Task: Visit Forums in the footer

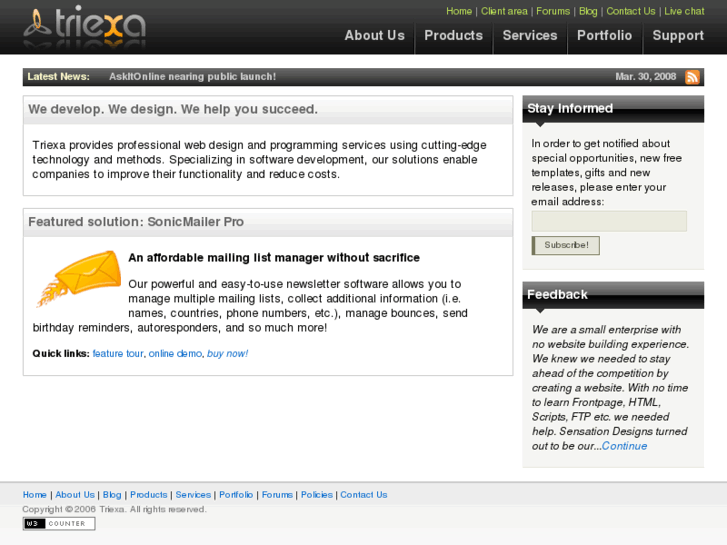Action: [277, 495]
